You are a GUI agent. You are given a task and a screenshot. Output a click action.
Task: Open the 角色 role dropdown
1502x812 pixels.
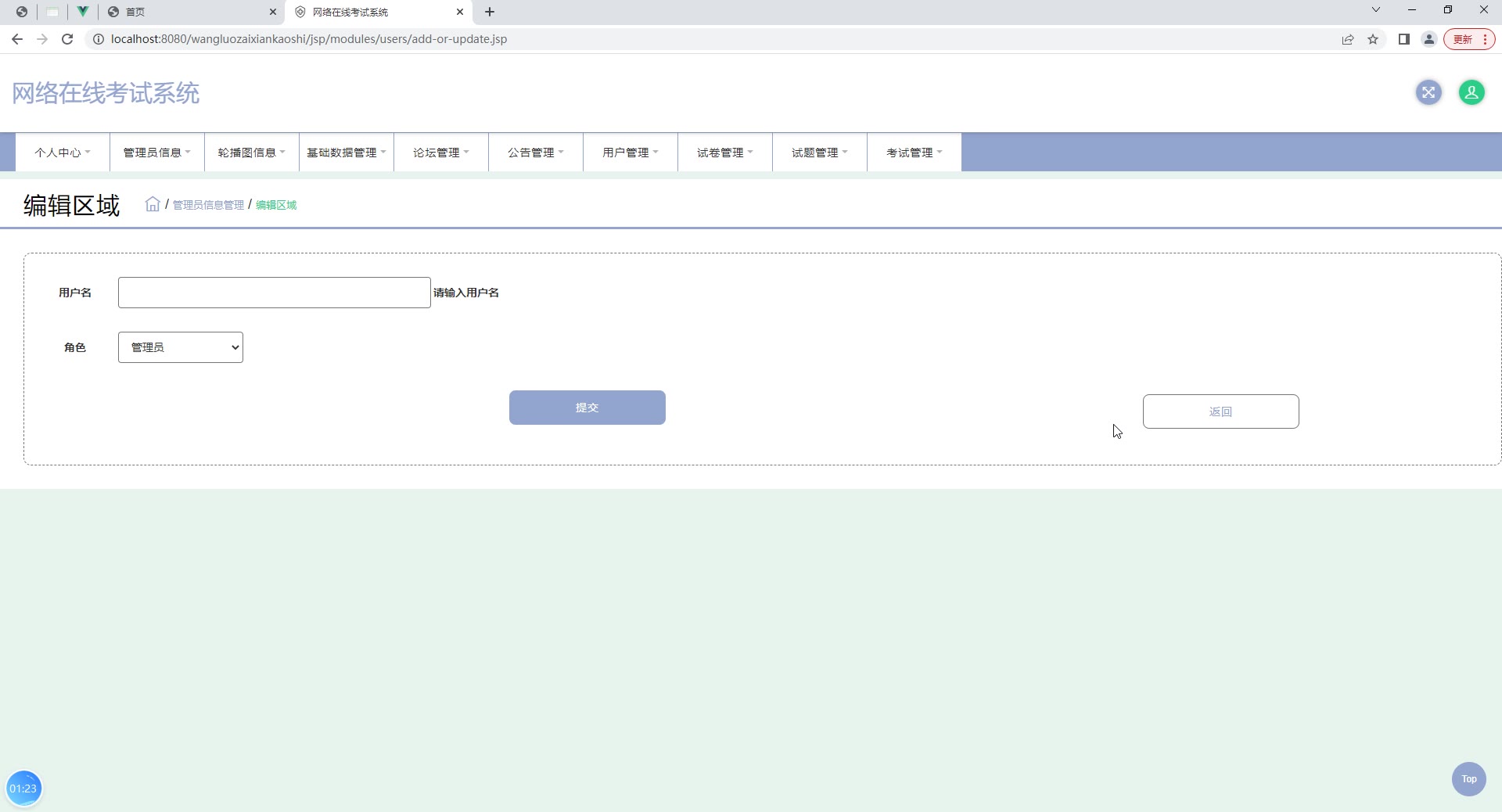(x=181, y=347)
